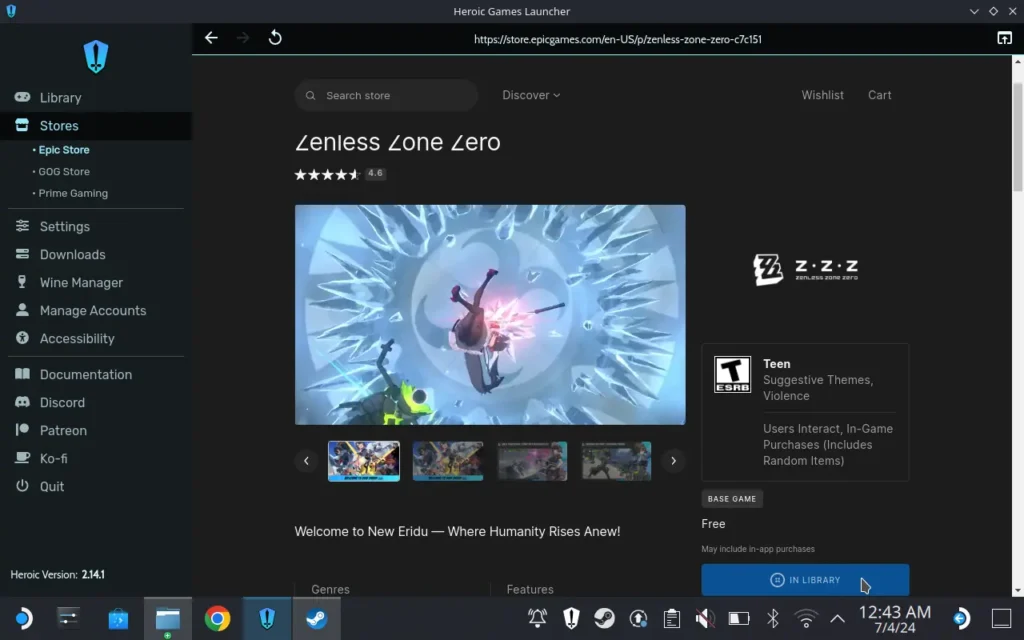Show next media thumbnails
Screen dimensions: 1024x640
673,461
